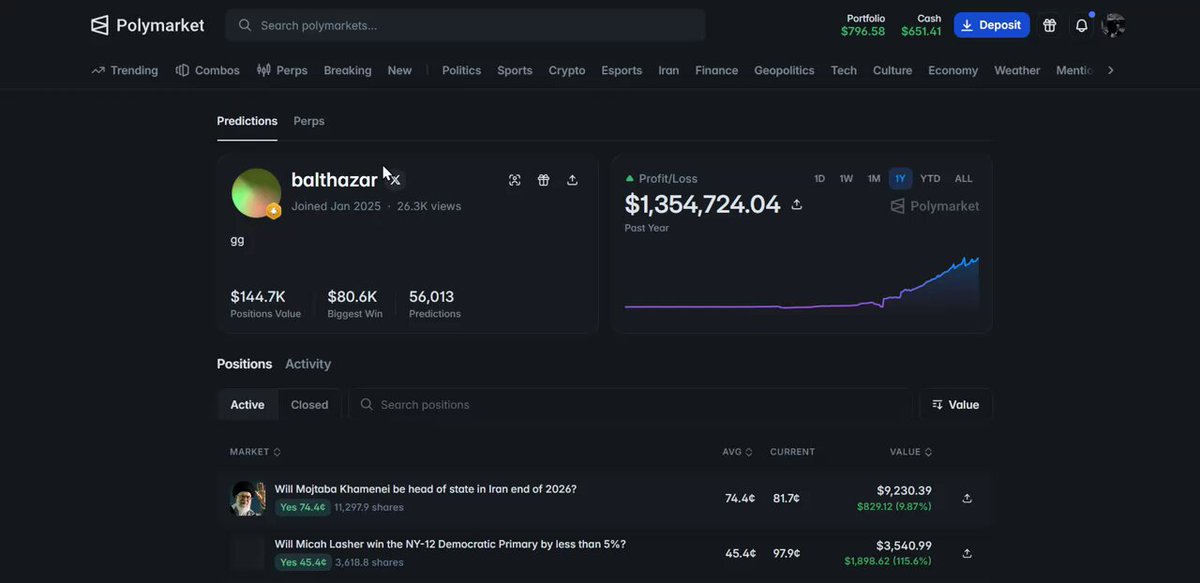Open the Economy category

pos(953,70)
